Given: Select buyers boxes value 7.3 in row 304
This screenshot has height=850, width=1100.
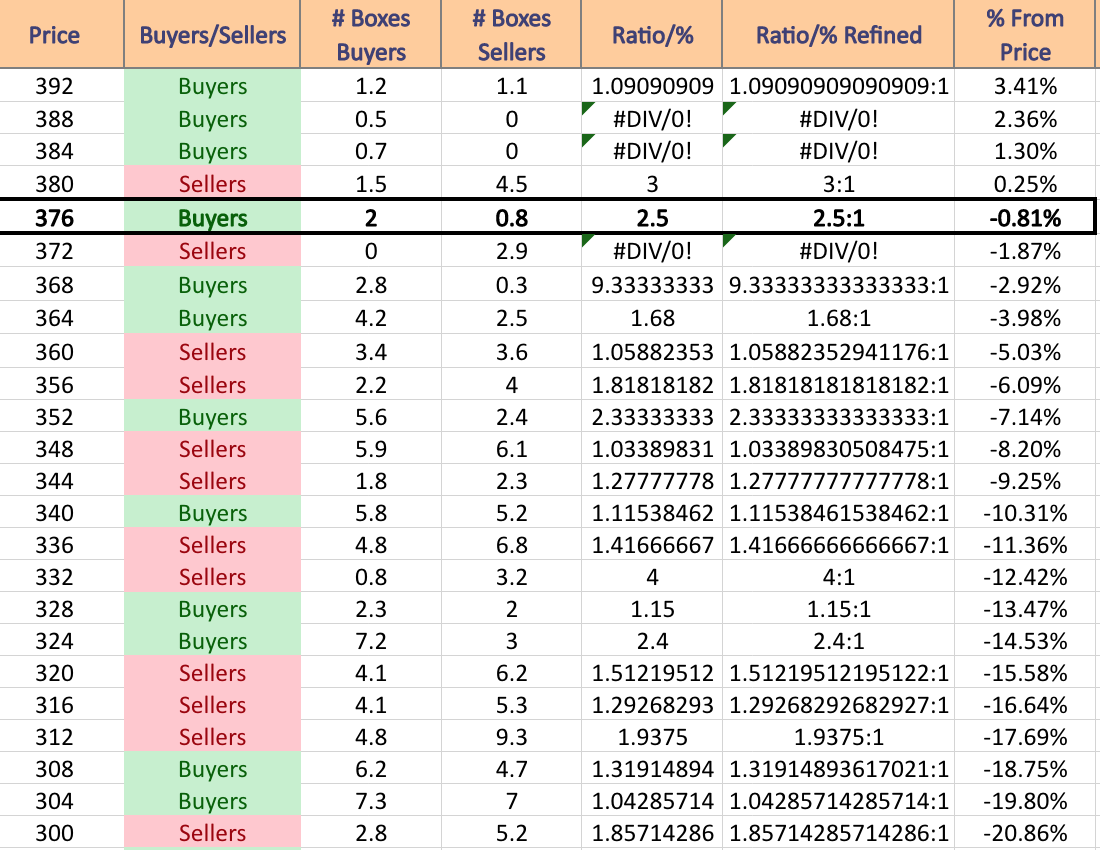Looking at the screenshot, I should pos(370,801).
